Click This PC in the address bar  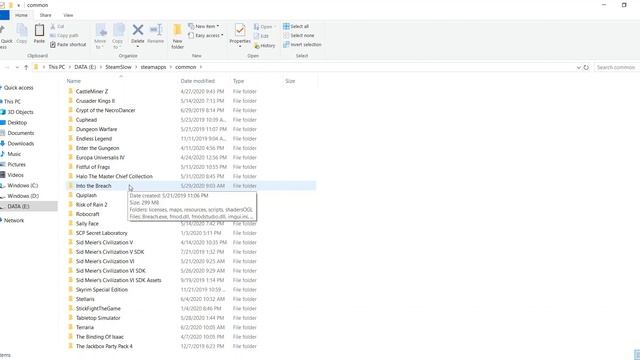coord(56,67)
